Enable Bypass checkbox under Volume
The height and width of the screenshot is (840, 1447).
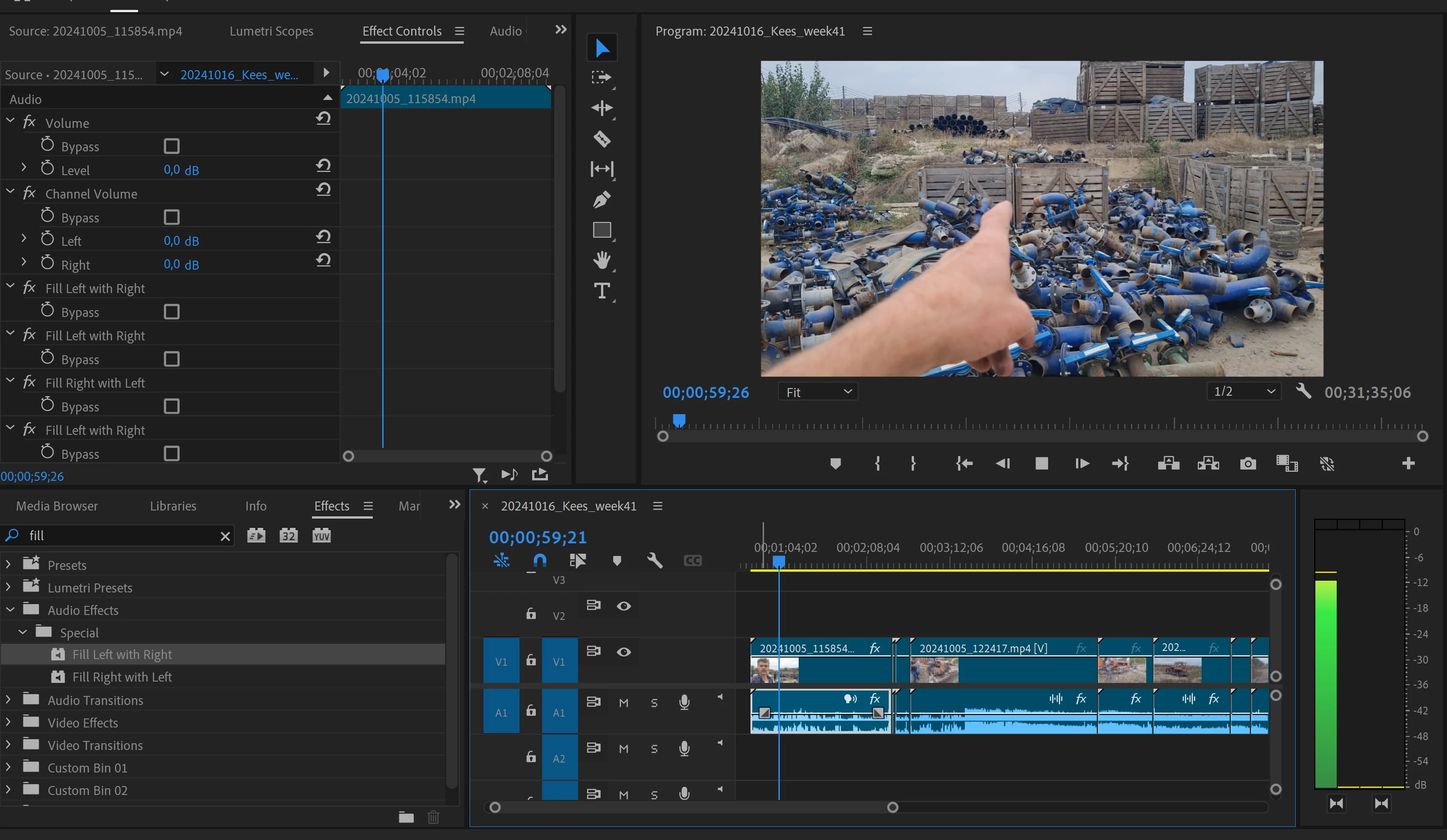click(x=171, y=146)
